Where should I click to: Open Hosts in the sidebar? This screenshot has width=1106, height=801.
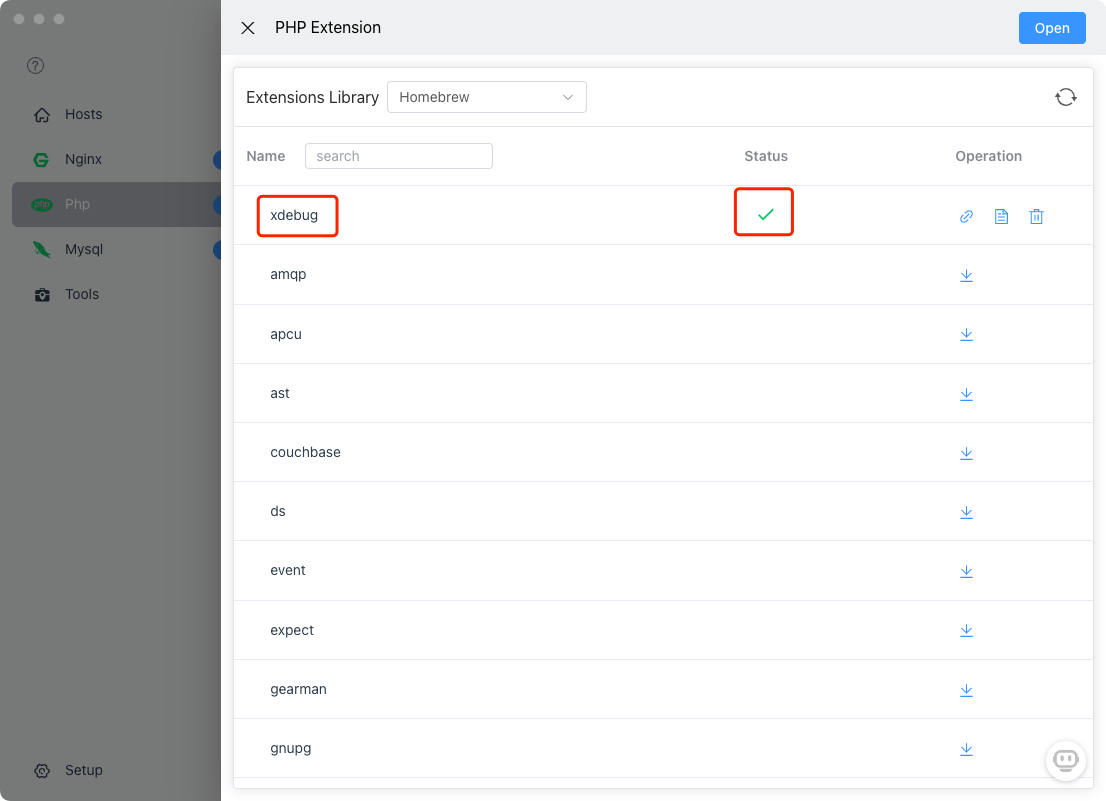click(x=116, y=114)
